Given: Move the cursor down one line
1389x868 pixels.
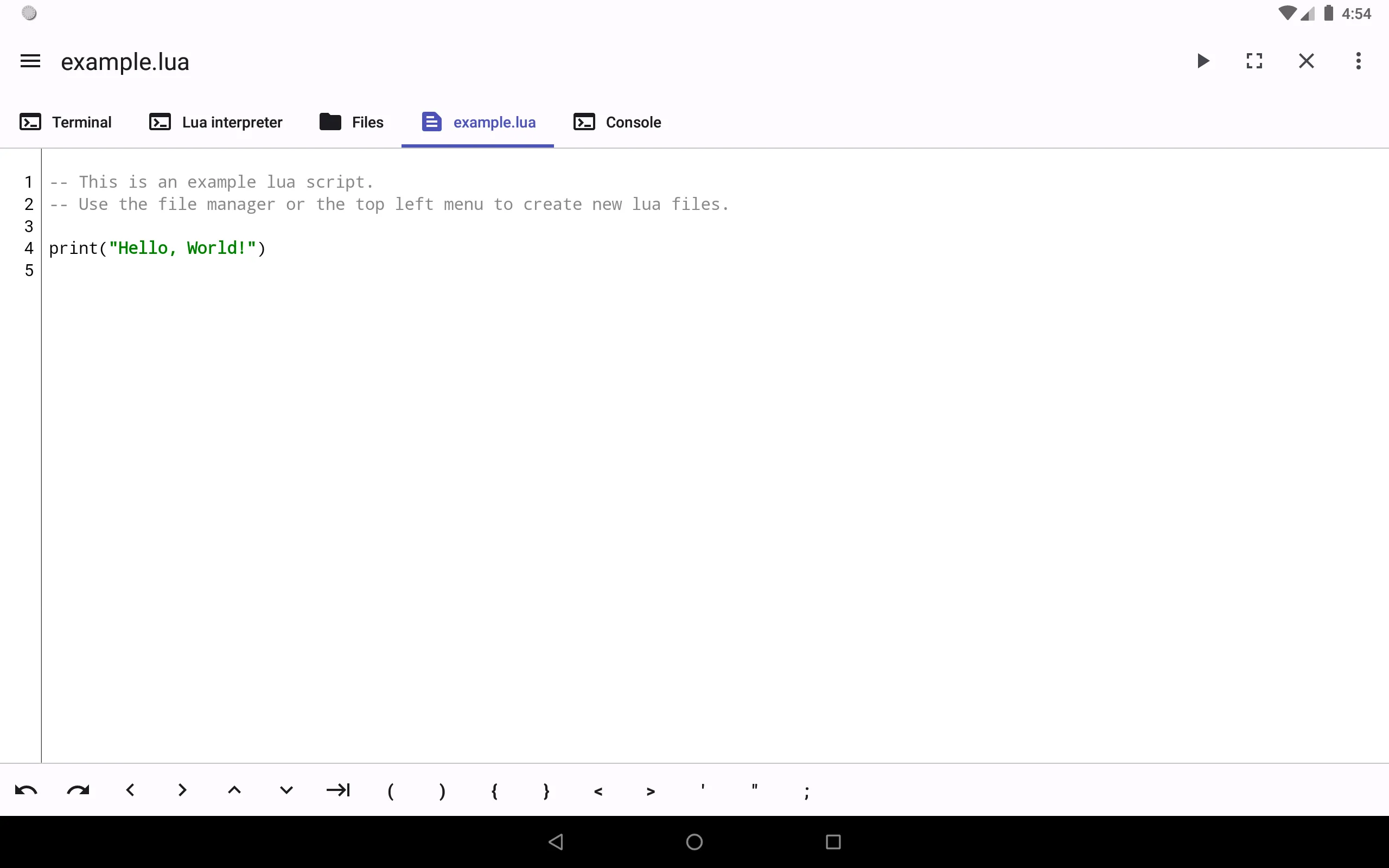Looking at the screenshot, I should 286,790.
